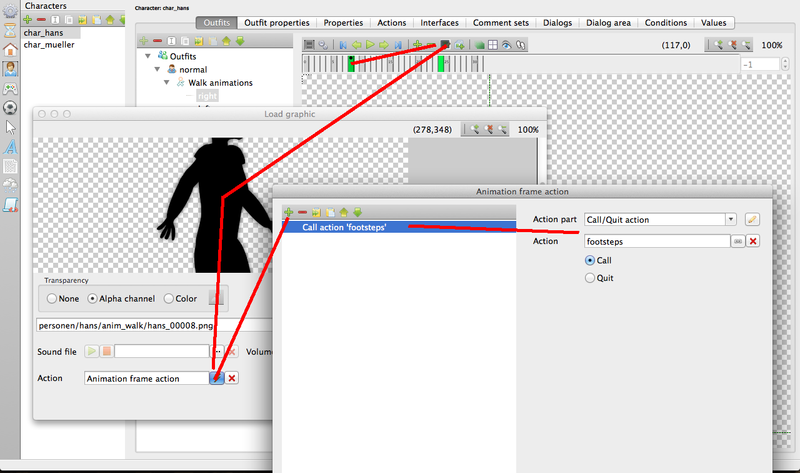Choose the Quit radio button
Screen dimensions: 800x473
click(590, 279)
